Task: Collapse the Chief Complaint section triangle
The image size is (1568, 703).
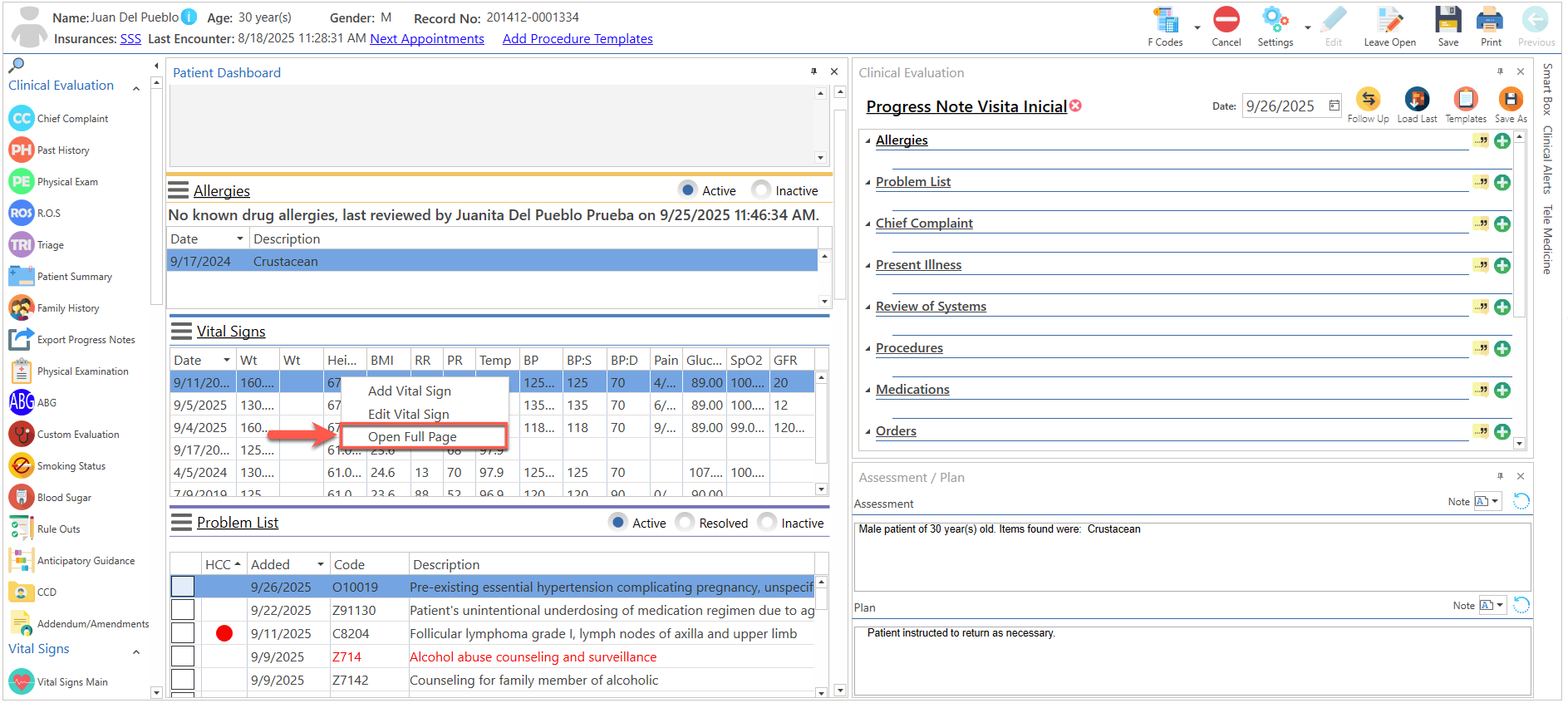Action: pos(868,224)
